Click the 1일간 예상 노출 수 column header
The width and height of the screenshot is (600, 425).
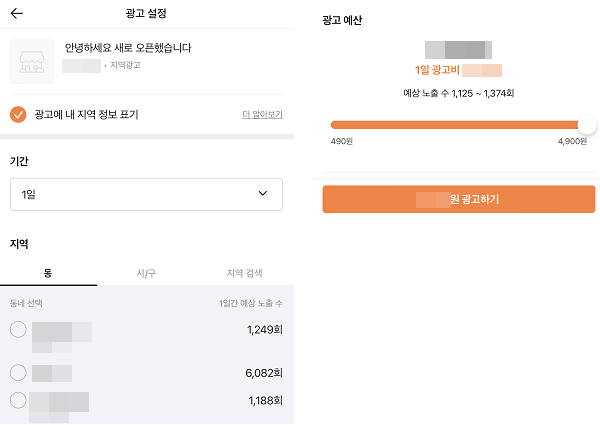click(251, 303)
